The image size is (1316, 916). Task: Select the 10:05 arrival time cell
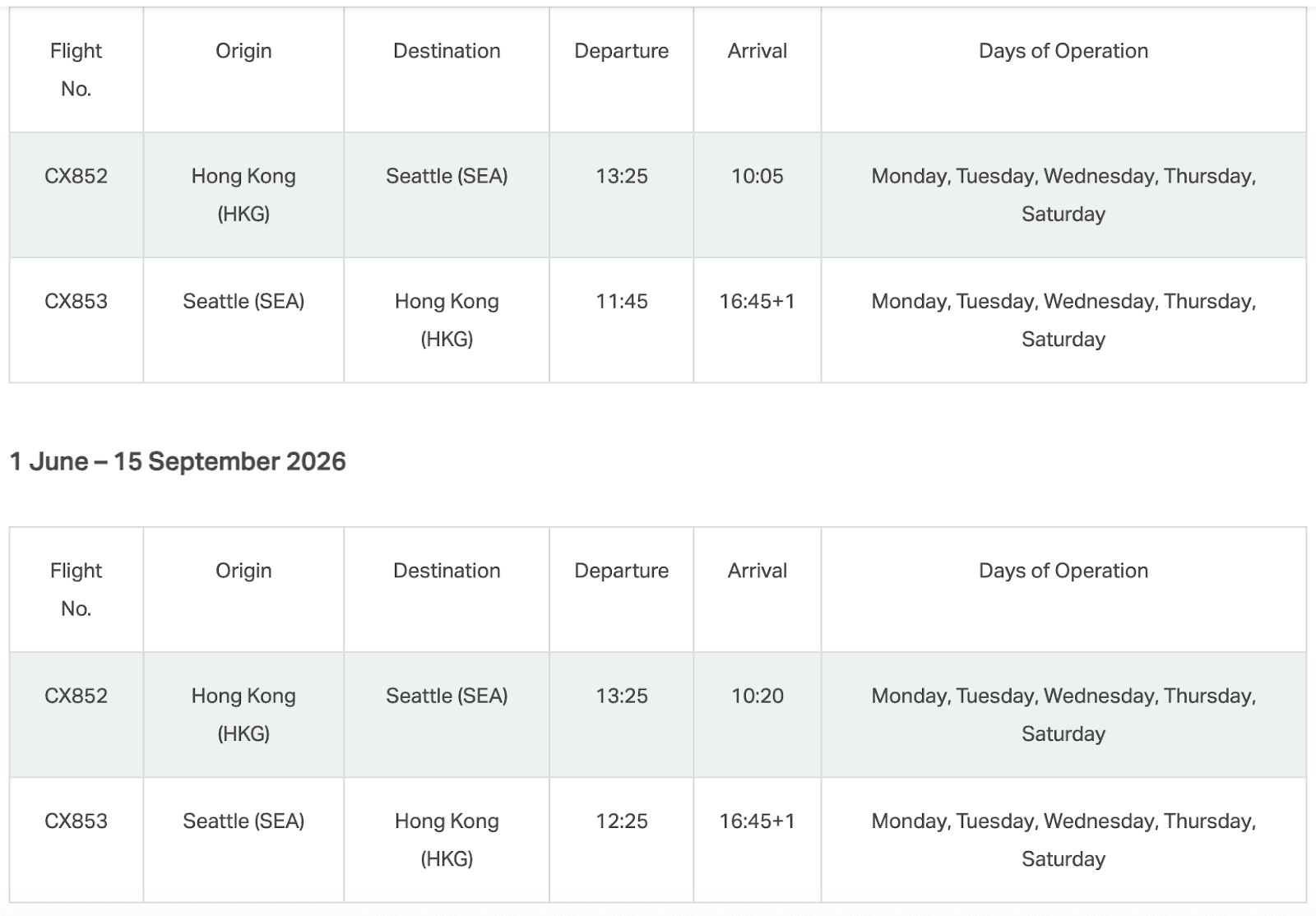click(x=757, y=176)
